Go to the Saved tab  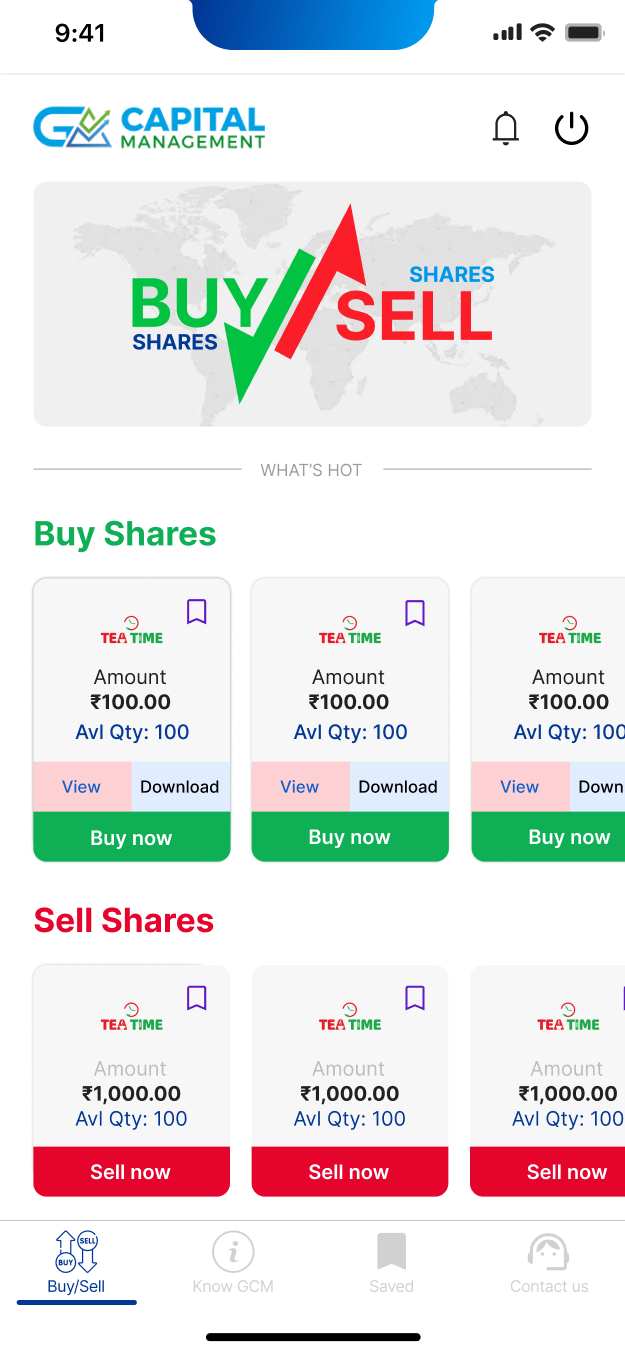click(391, 1264)
